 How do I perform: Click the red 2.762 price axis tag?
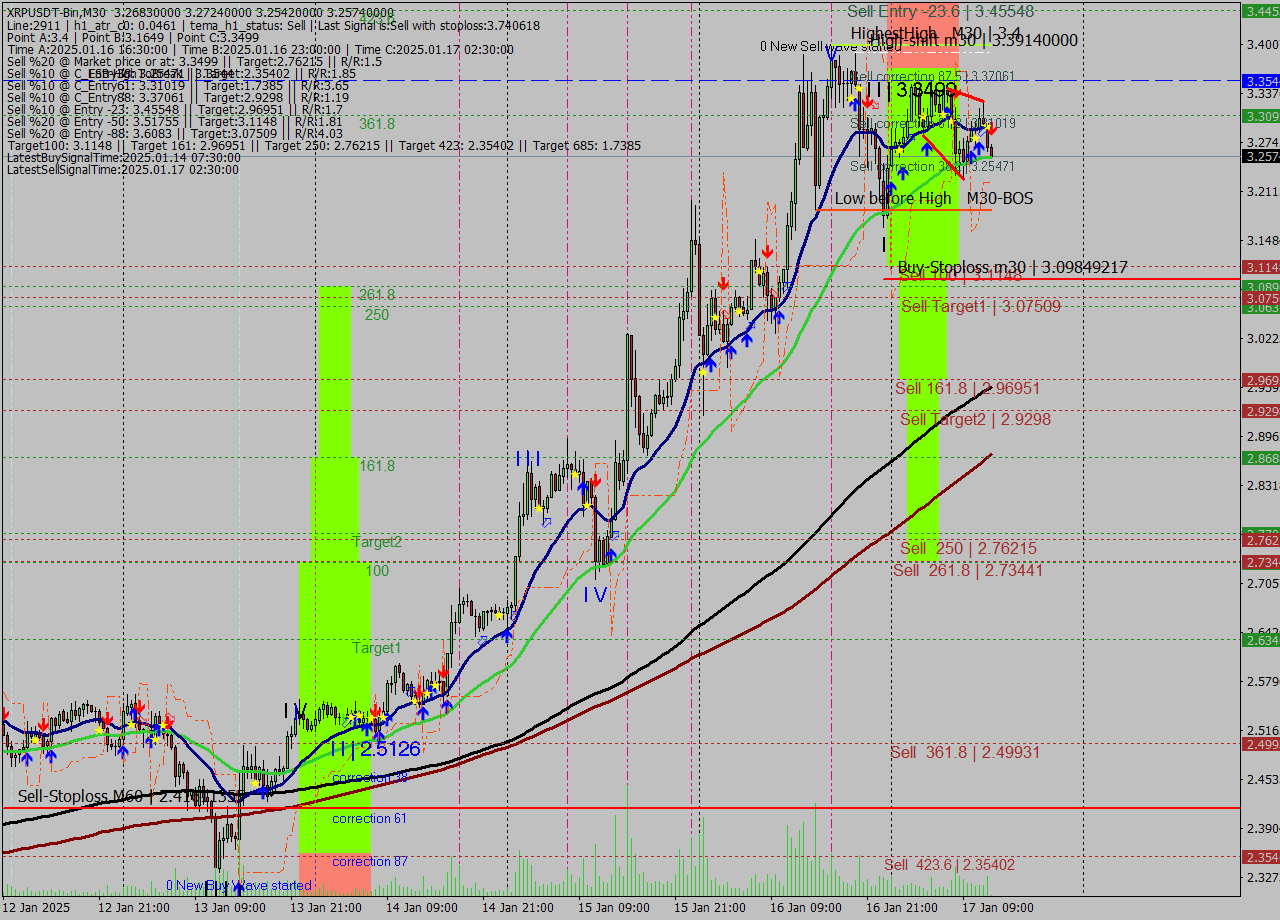[1260, 540]
